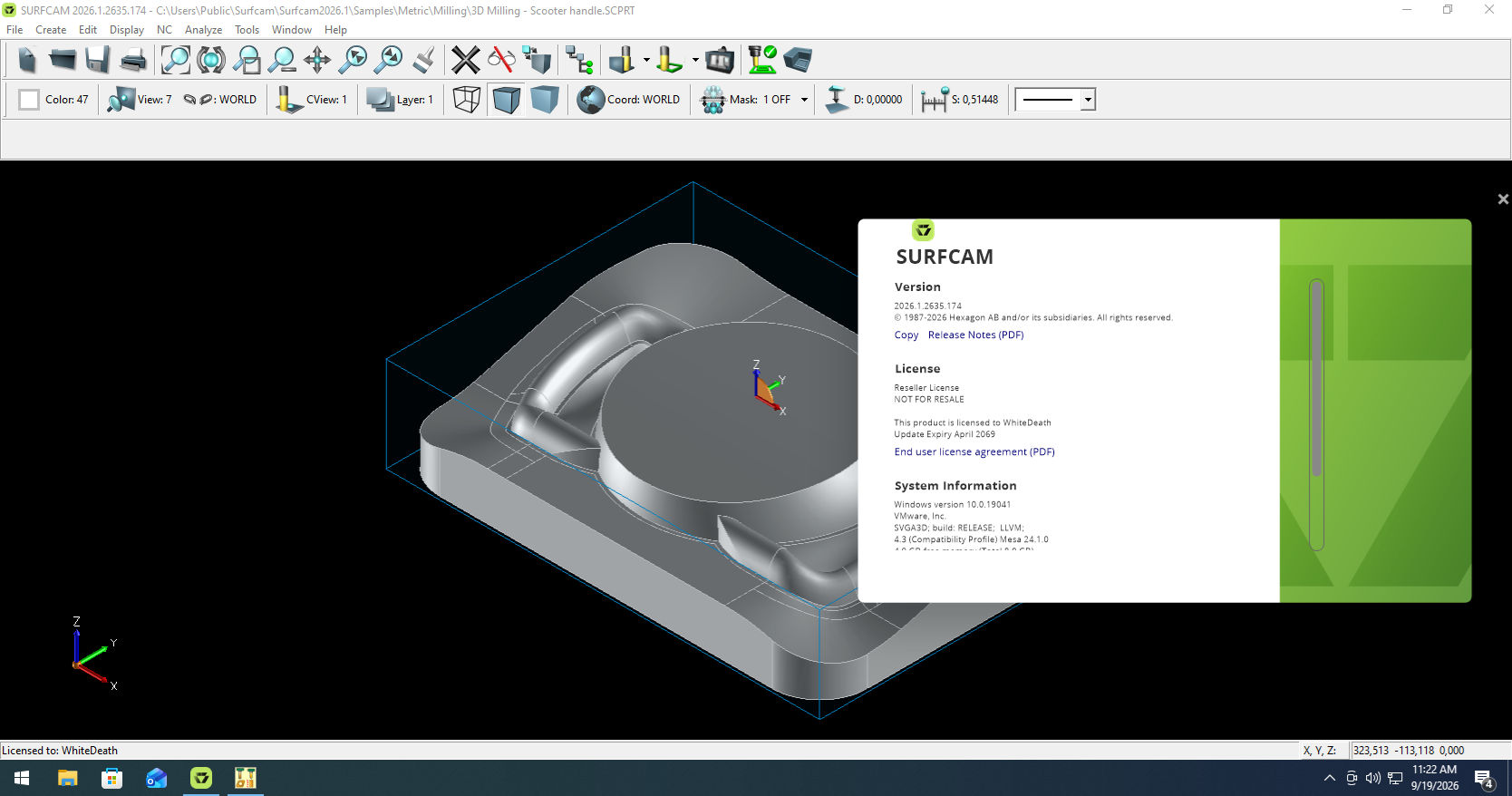
Task: Open the NC menu
Action: (x=164, y=30)
